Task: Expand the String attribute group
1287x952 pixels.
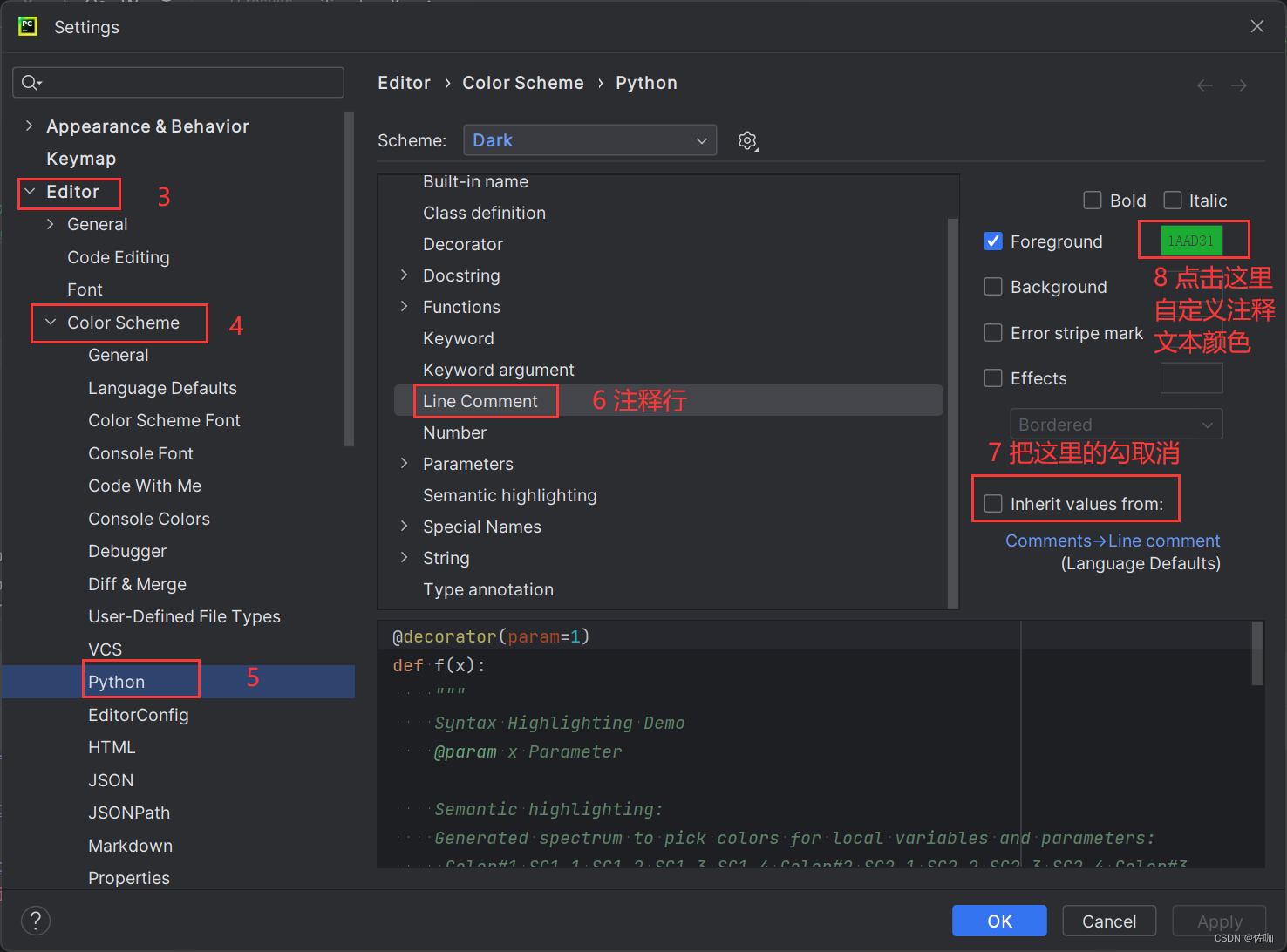Action: (405, 558)
